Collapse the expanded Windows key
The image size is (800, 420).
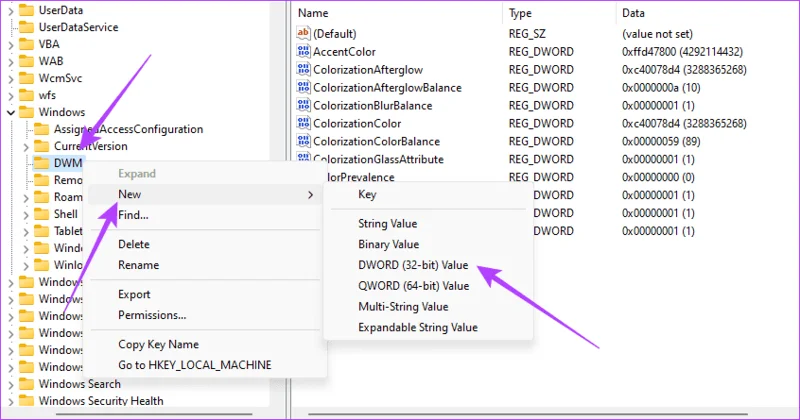pos(11,112)
